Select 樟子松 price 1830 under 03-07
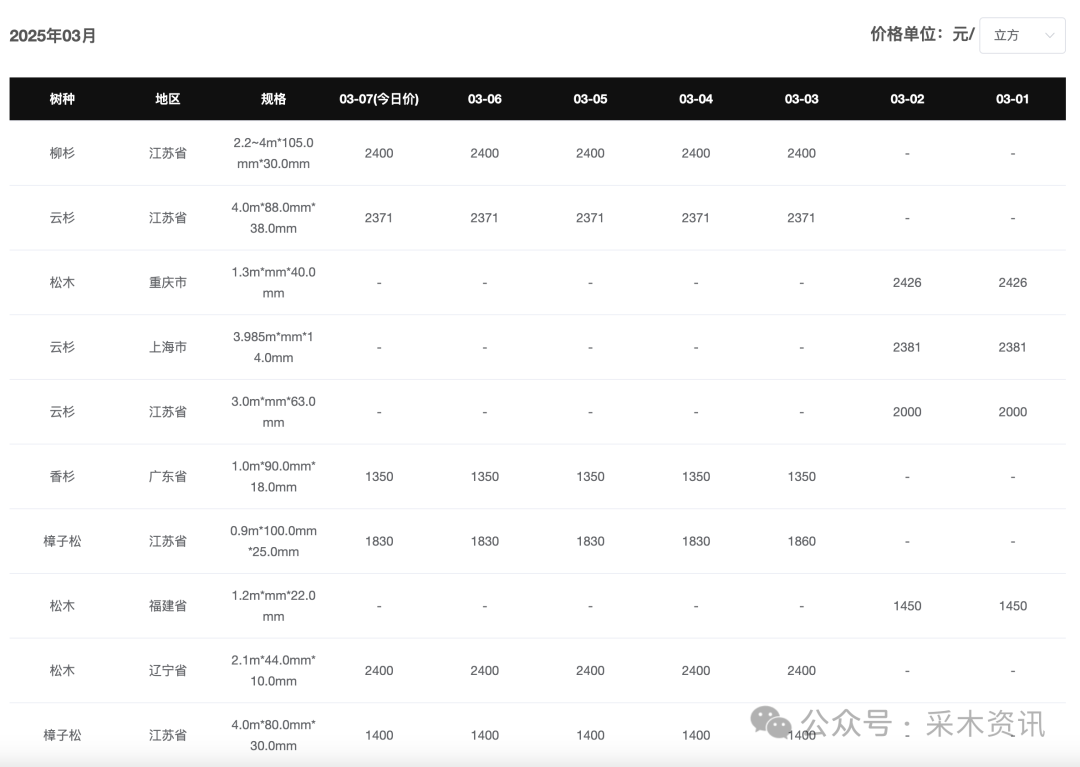1080x767 pixels. coord(379,541)
